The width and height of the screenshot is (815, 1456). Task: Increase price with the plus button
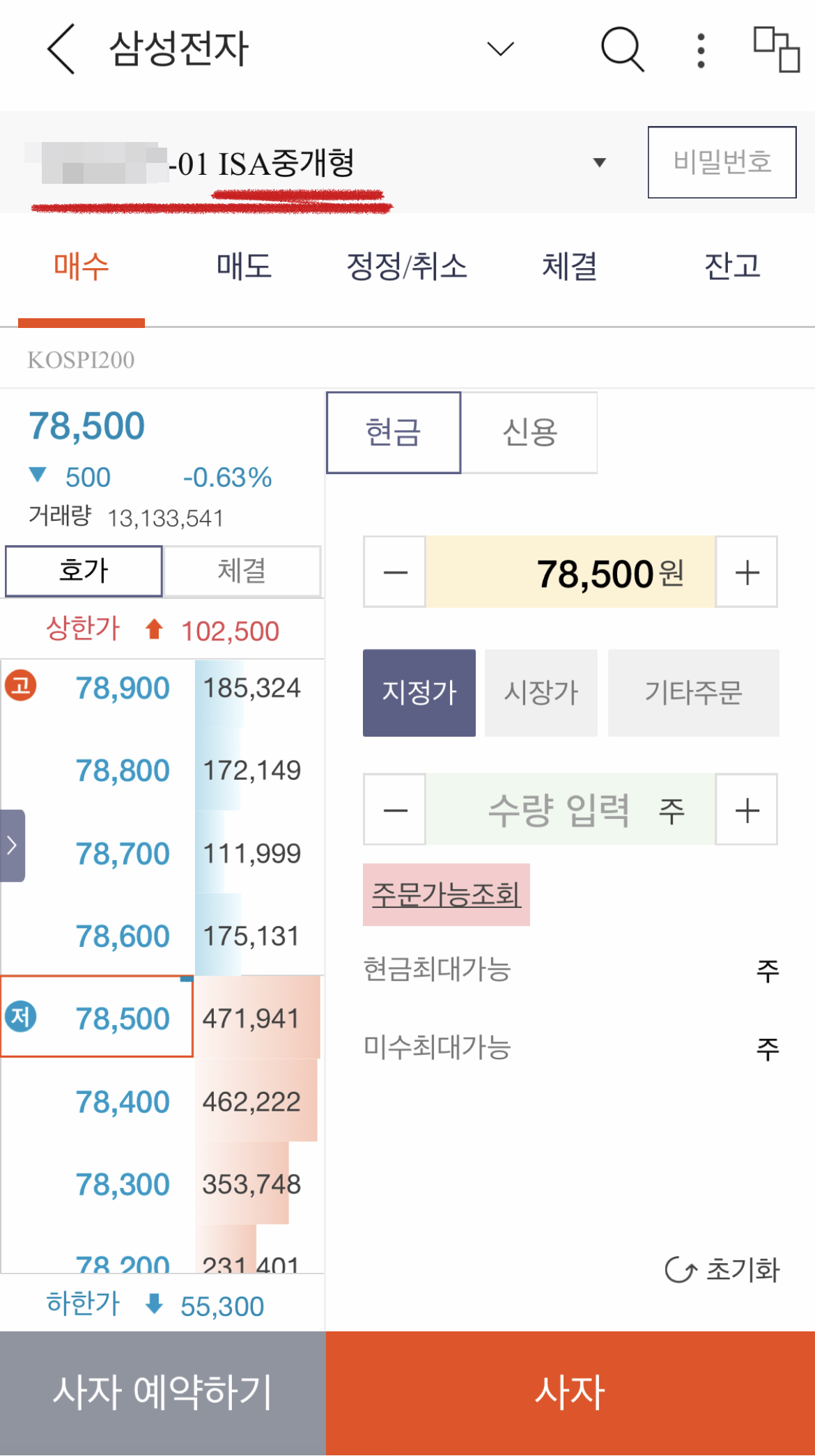click(x=747, y=572)
